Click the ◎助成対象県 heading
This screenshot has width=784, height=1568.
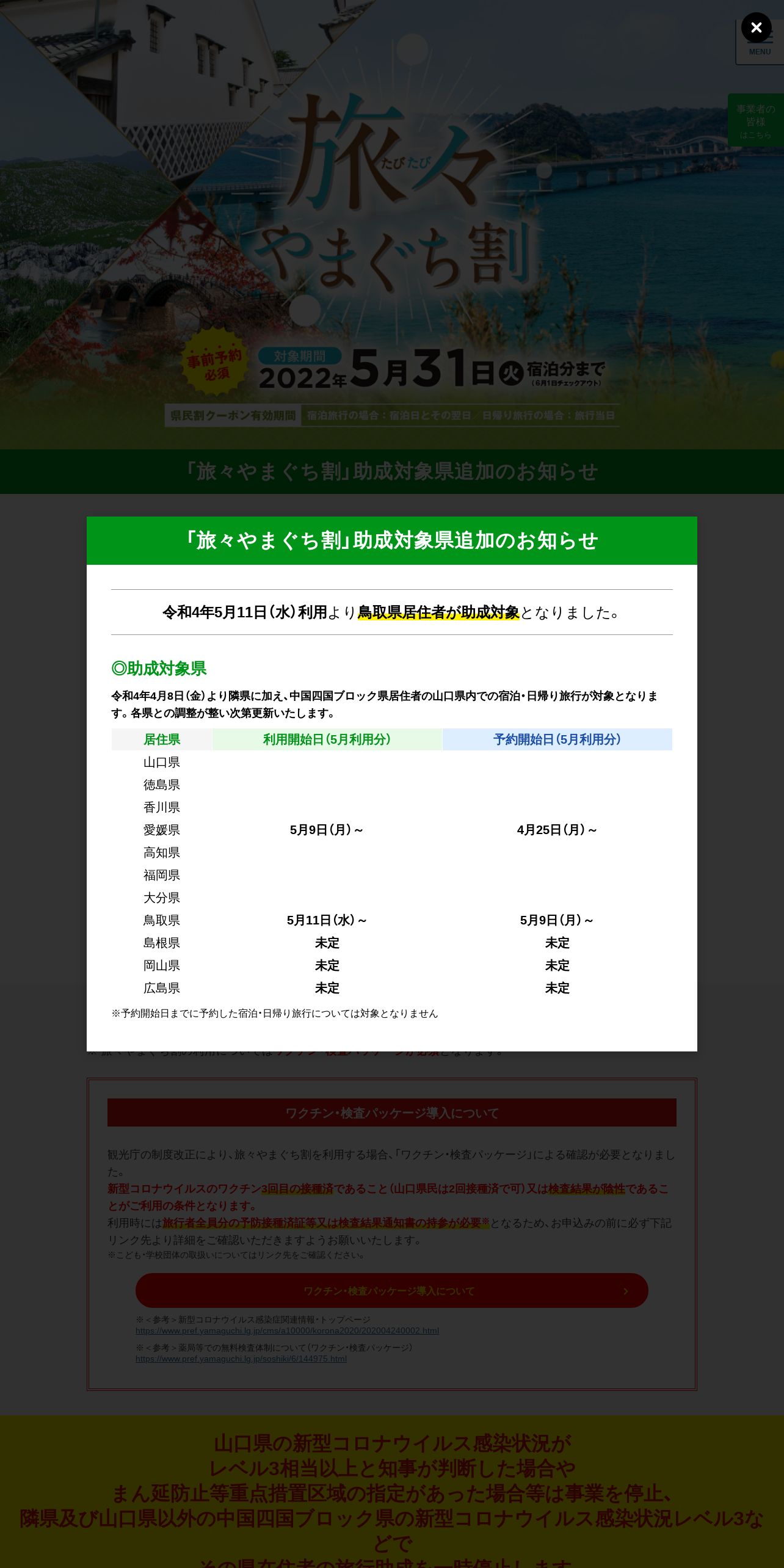[x=159, y=669]
